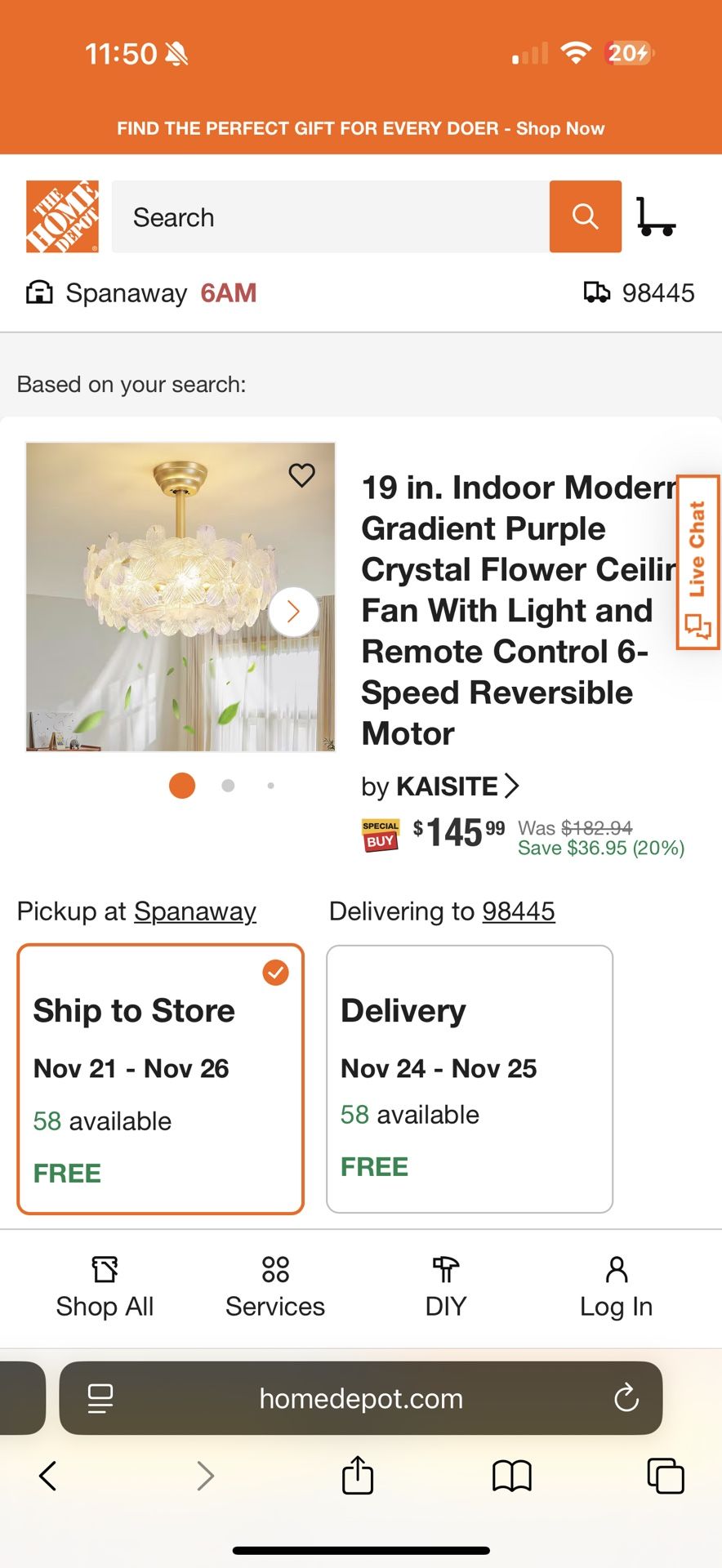Jump to the second image carousel dot

click(227, 785)
